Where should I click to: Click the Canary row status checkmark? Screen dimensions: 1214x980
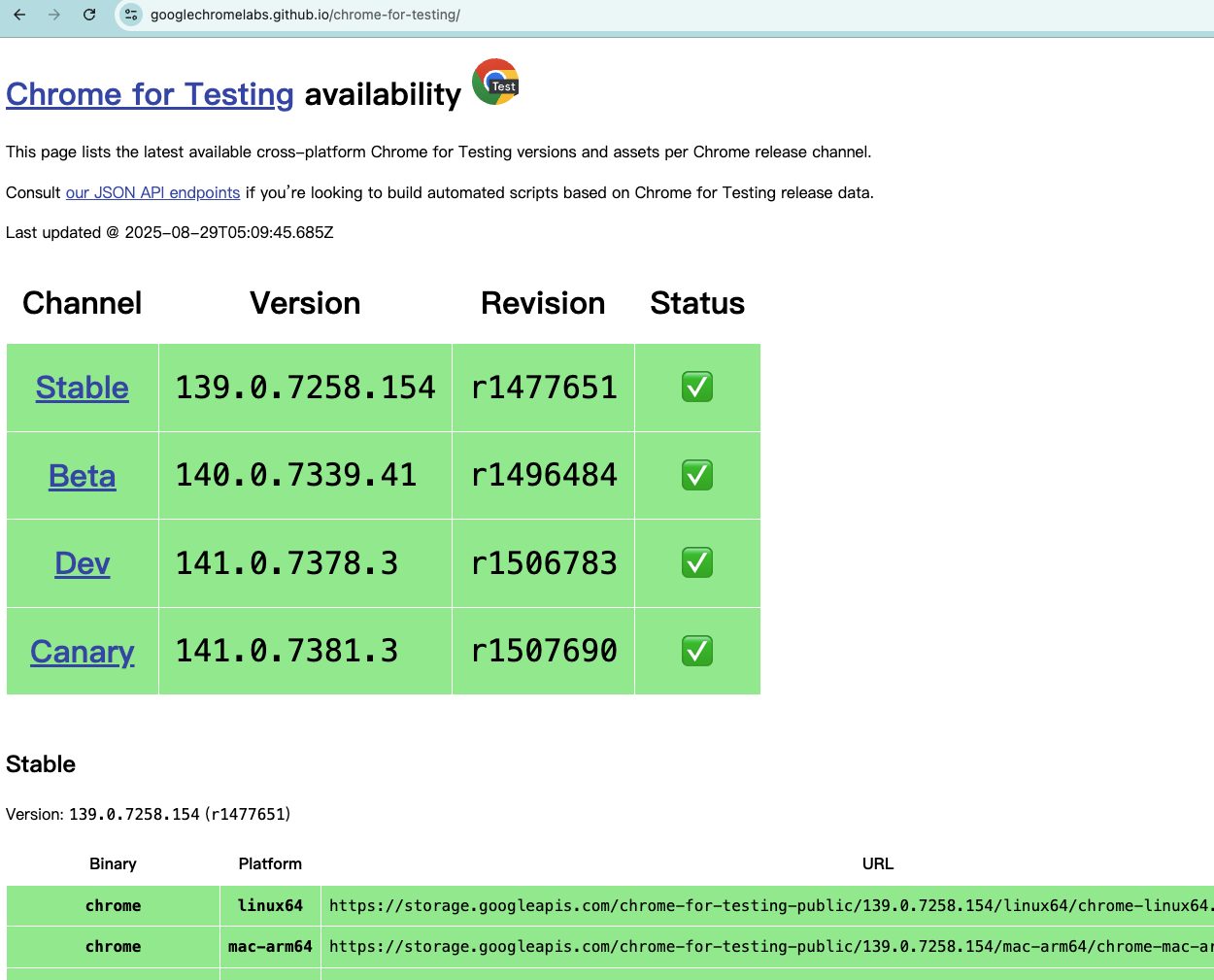click(x=697, y=651)
